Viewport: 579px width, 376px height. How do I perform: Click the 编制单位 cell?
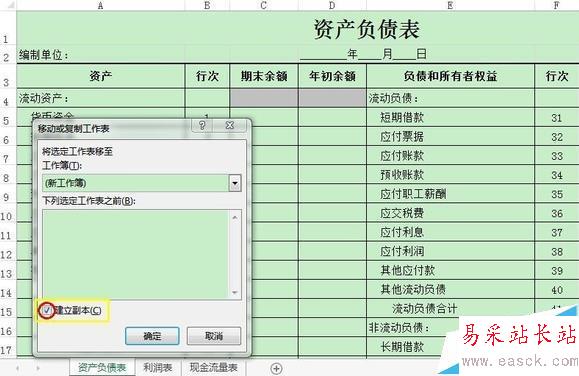tap(100, 55)
